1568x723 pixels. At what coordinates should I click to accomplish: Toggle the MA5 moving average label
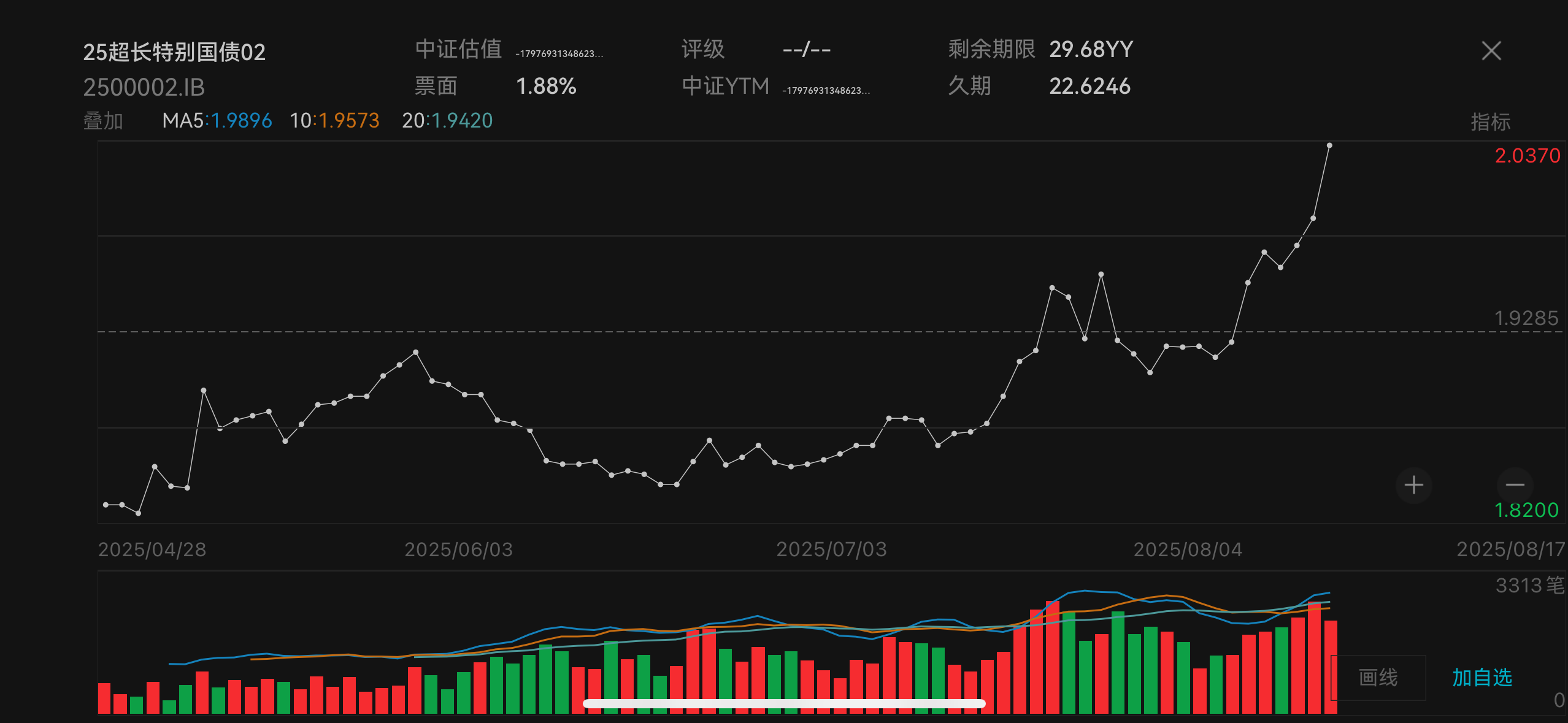click(x=217, y=121)
